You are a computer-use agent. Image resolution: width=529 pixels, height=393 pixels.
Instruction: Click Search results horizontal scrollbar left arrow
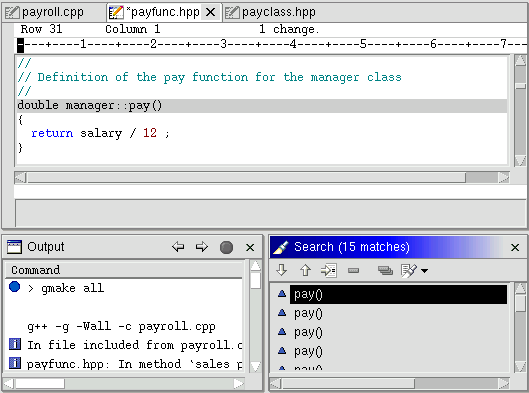click(276, 384)
